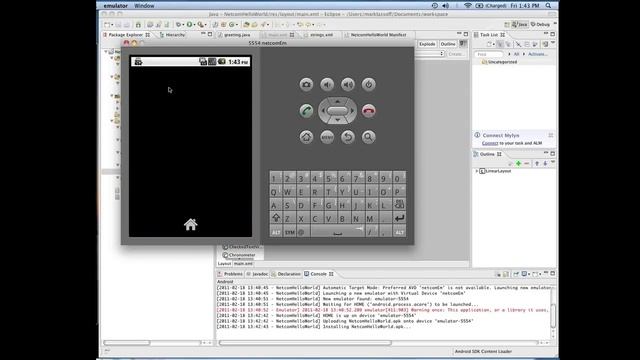Screen dimensions: 640x360
Task: Click the Wi-Fi icon in menu bar
Action: coord(468,6)
